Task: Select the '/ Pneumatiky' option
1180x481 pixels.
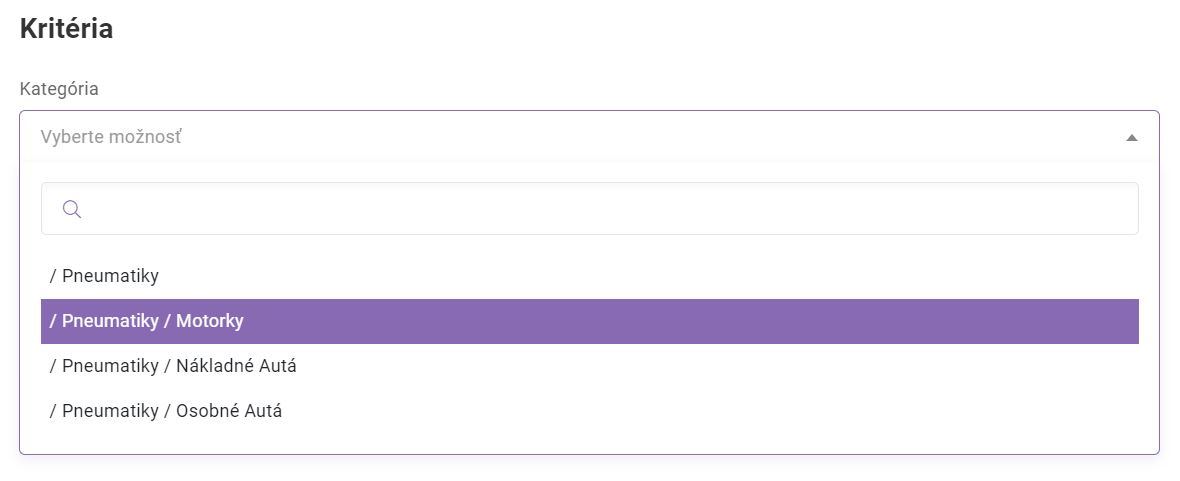Action: (104, 275)
